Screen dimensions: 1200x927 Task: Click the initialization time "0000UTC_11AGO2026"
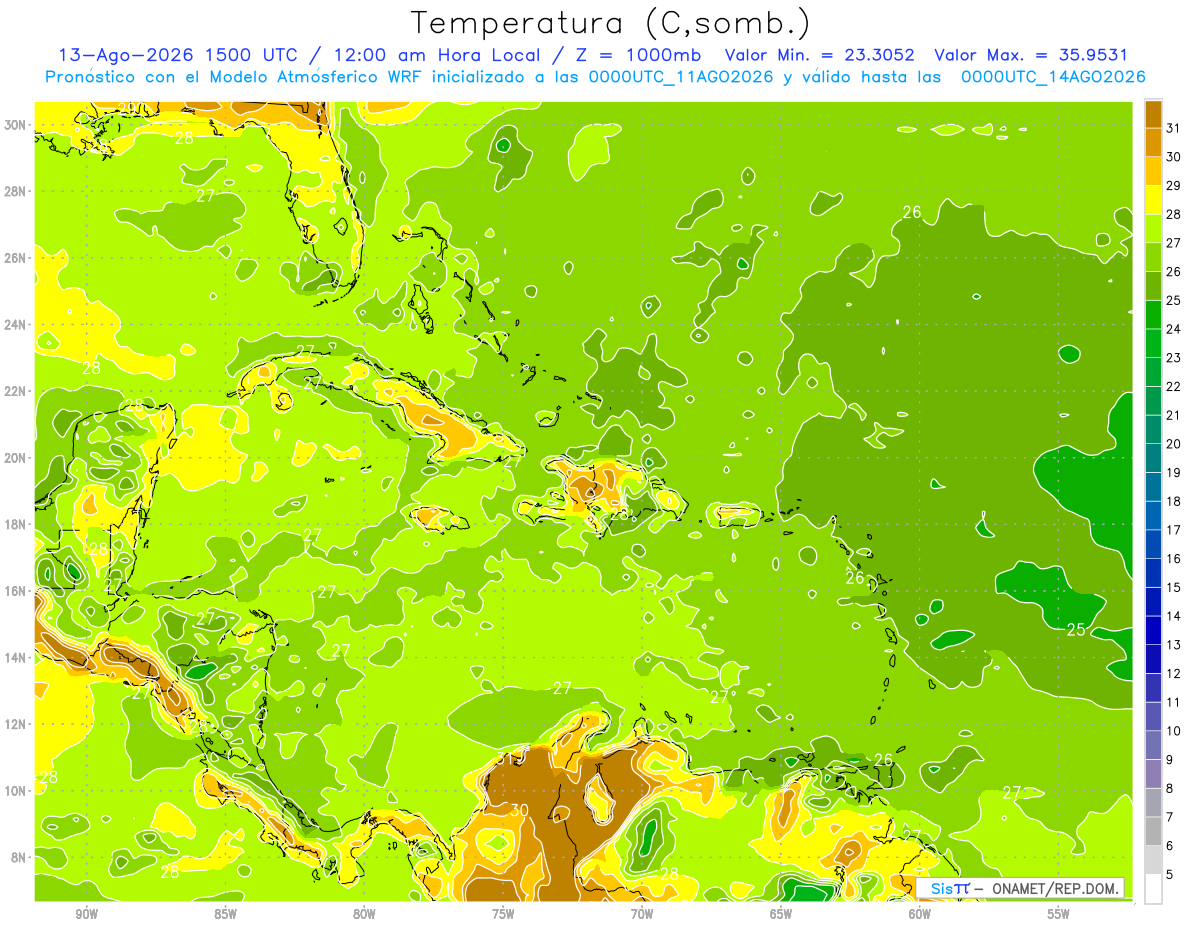681,77
